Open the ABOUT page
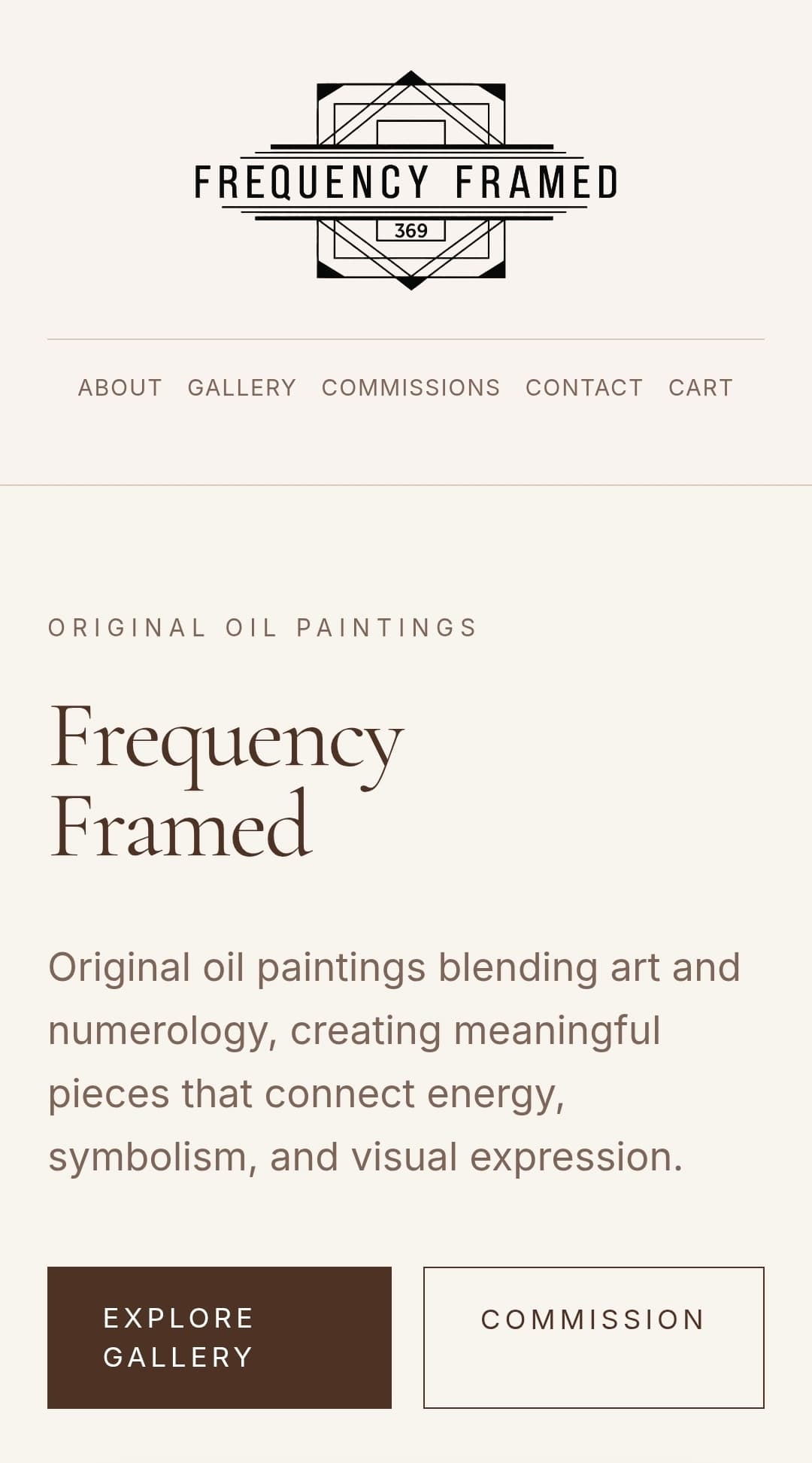 click(120, 387)
